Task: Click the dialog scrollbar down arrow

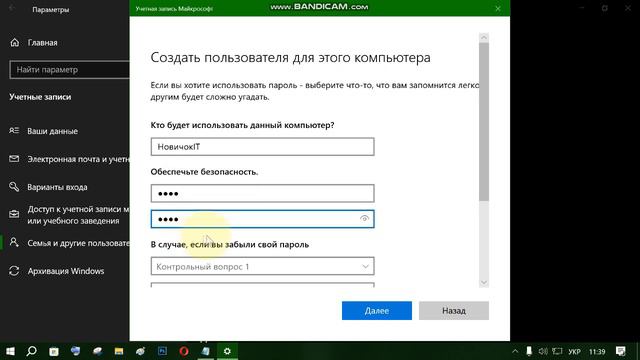Action: coord(484,282)
